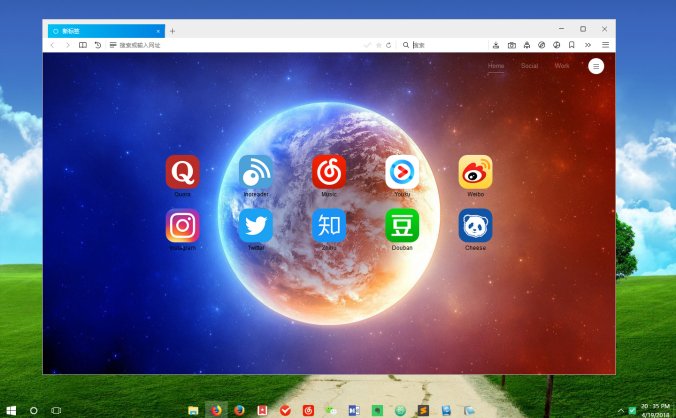The width and height of the screenshot is (676, 418).
Task: Open the Twitter shortcut tile
Action: 256,225
